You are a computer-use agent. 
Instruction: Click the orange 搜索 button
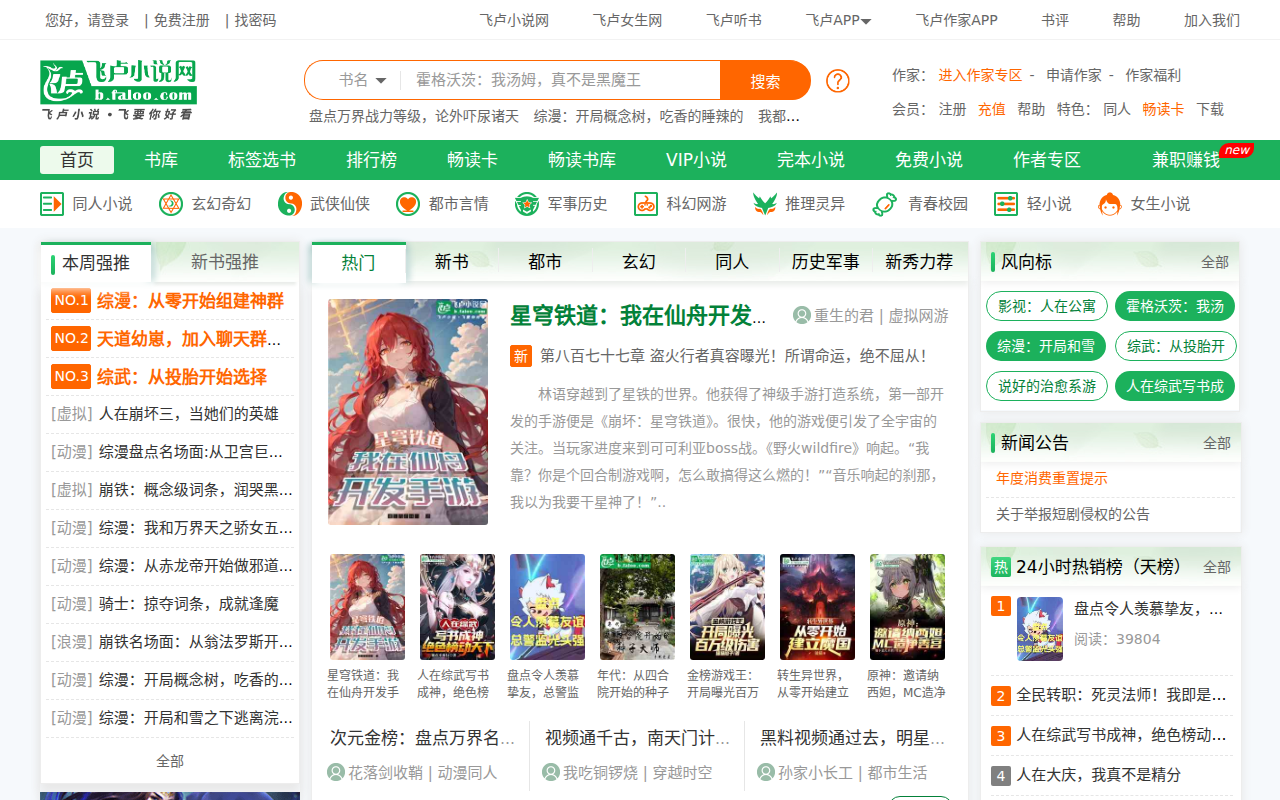pos(765,80)
